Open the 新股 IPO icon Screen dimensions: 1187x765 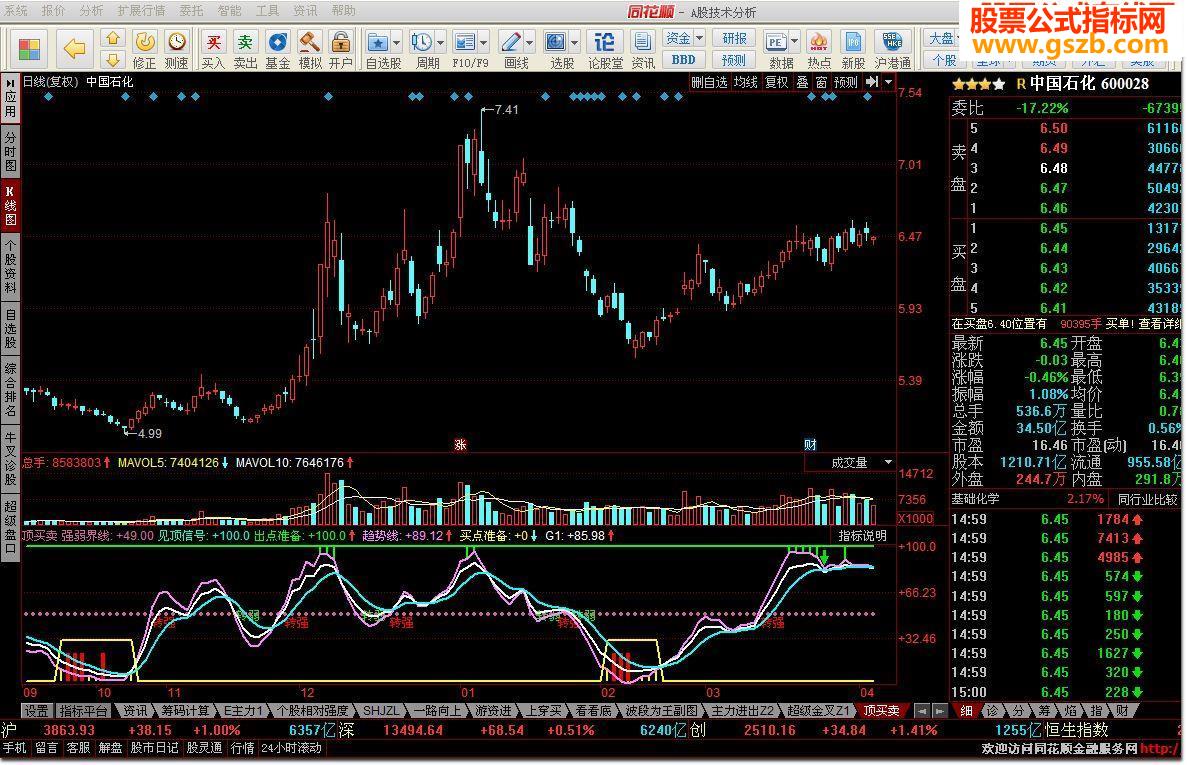853,42
